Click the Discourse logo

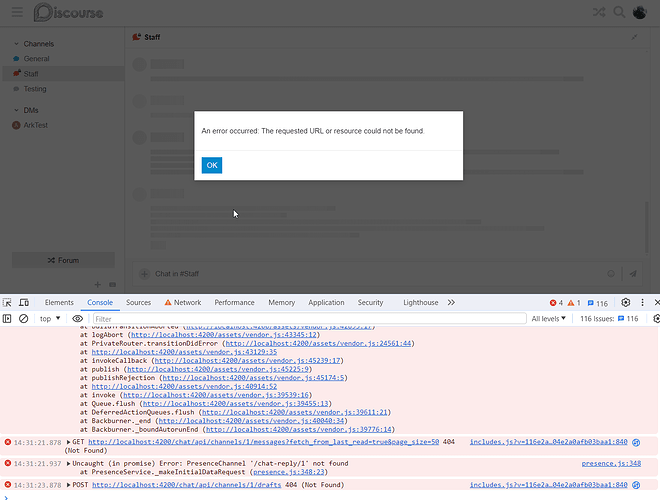pyautogui.click(x=68, y=12)
